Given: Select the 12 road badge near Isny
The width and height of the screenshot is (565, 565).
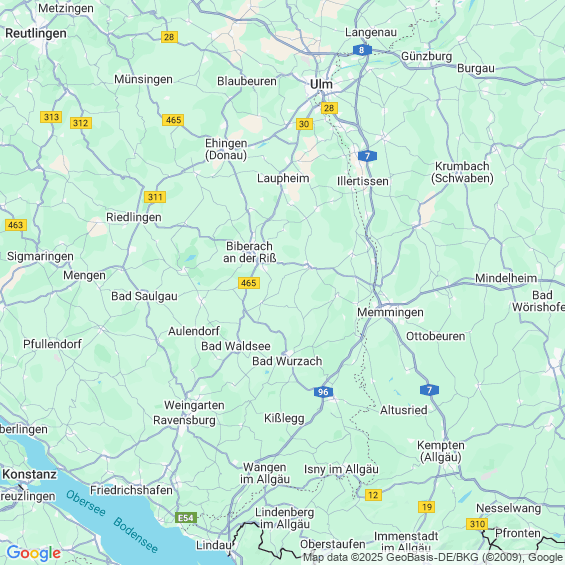Looking at the screenshot, I should [373, 495].
